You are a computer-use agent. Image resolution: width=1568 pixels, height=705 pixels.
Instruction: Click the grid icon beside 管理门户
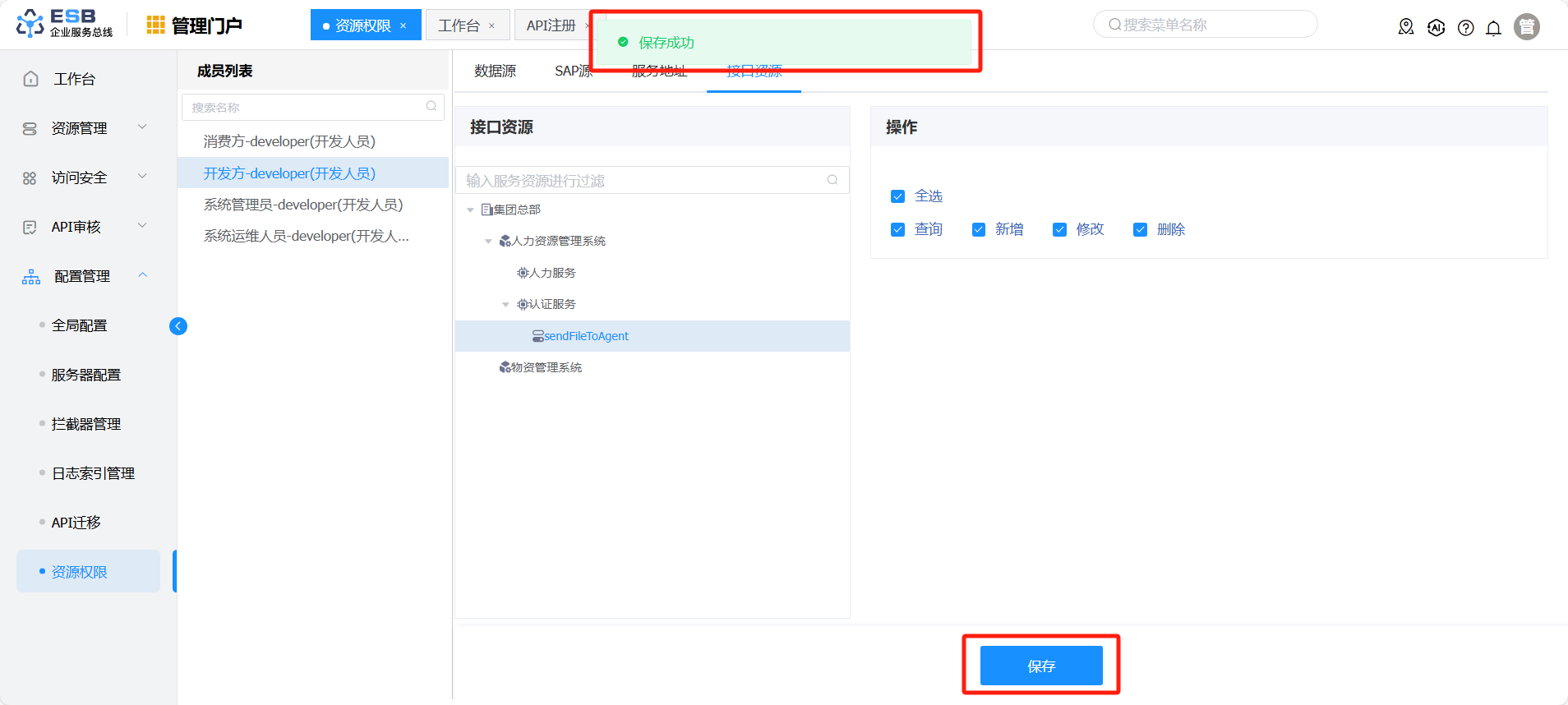[155, 25]
